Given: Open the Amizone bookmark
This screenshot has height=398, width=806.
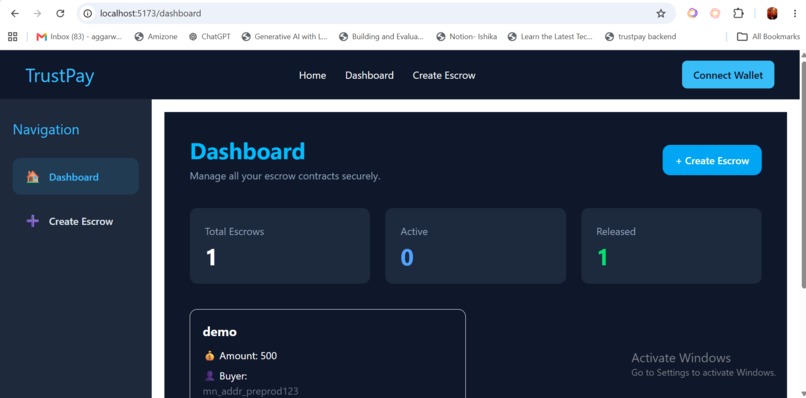Looking at the screenshot, I should click(156, 37).
